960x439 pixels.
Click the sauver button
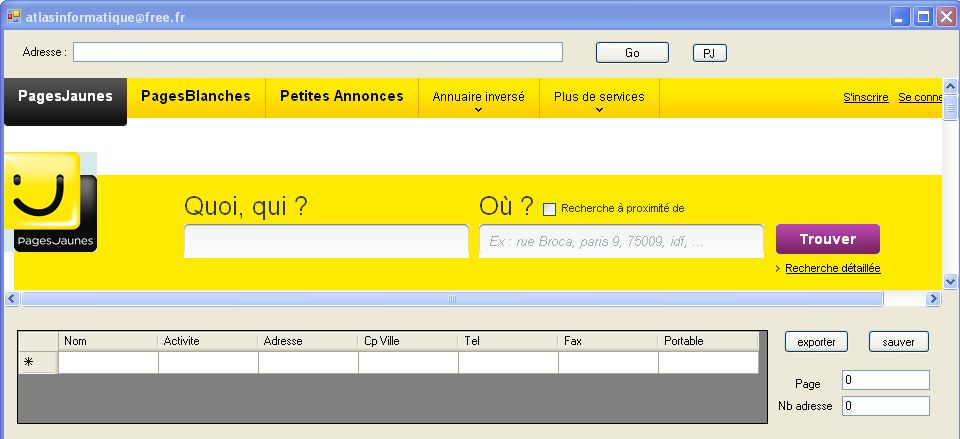pyautogui.click(x=899, y=342)
